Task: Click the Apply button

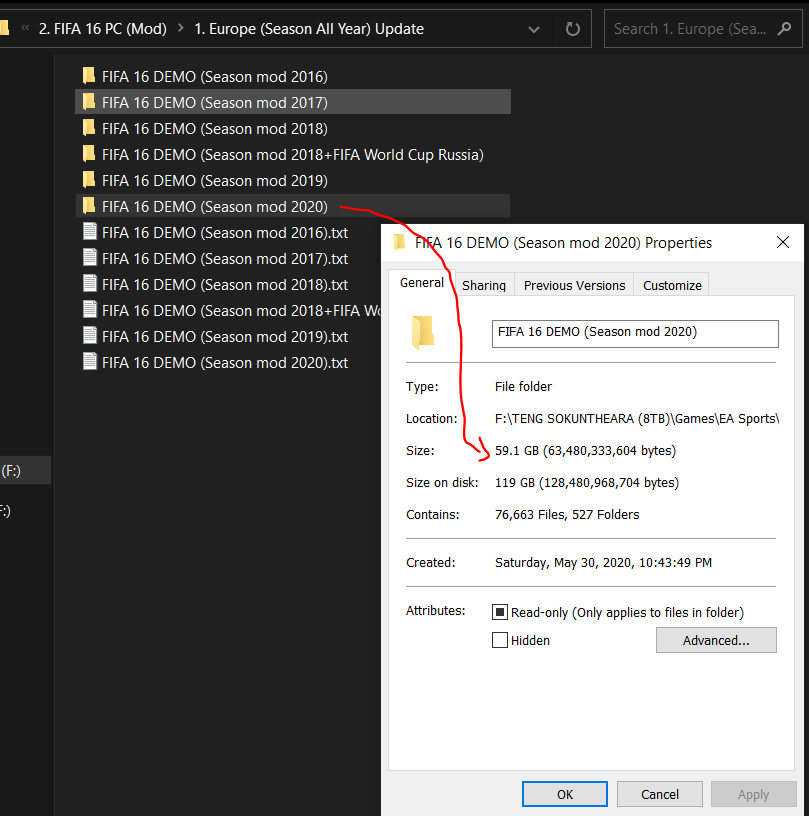Action: 753,794
